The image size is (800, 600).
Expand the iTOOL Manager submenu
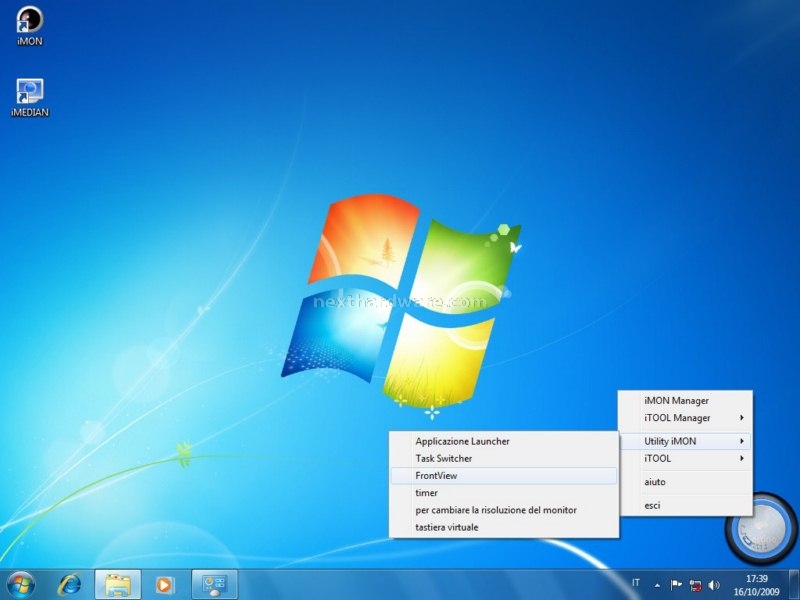click(685, 418)
